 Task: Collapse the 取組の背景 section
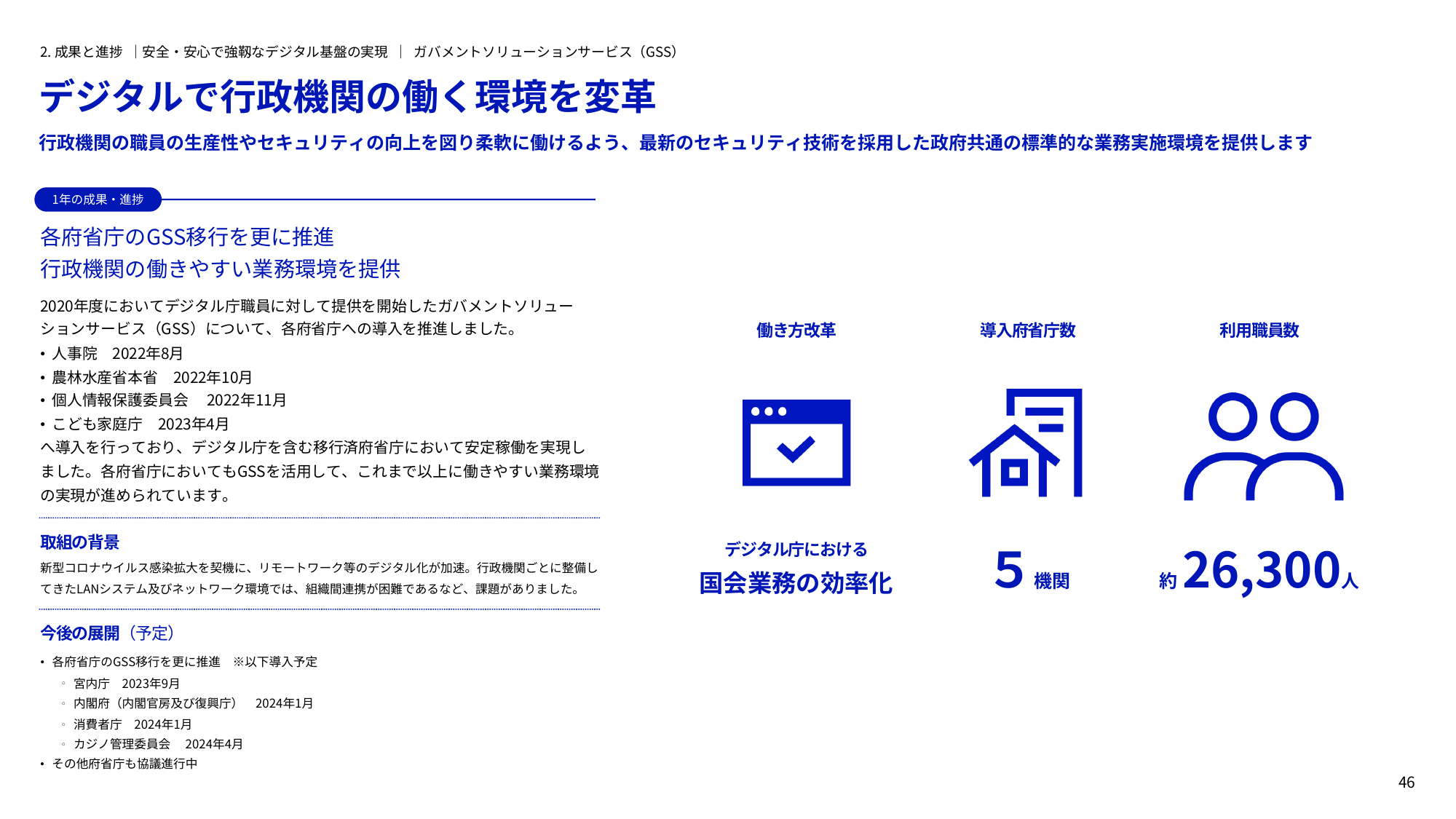click(x=80, y=542)
